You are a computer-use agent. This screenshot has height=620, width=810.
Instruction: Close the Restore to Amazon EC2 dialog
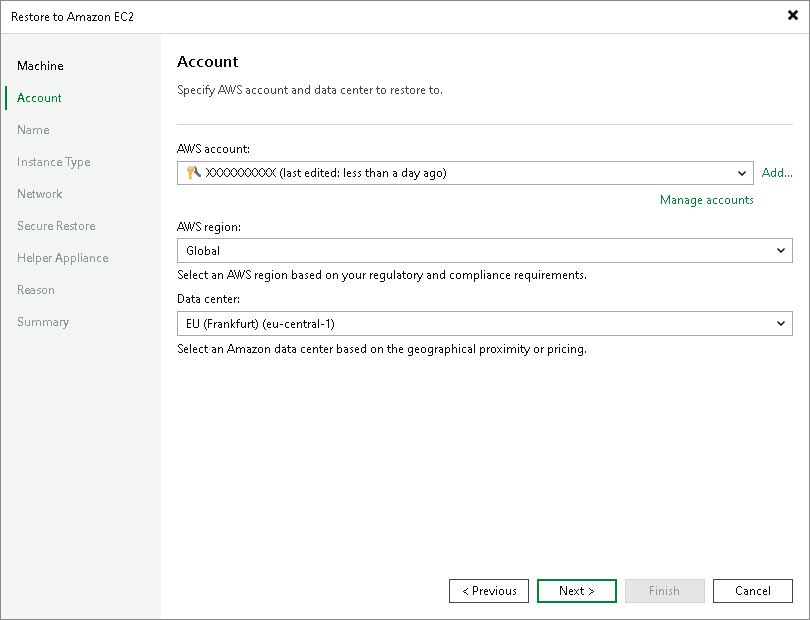(x=792, y=16)
